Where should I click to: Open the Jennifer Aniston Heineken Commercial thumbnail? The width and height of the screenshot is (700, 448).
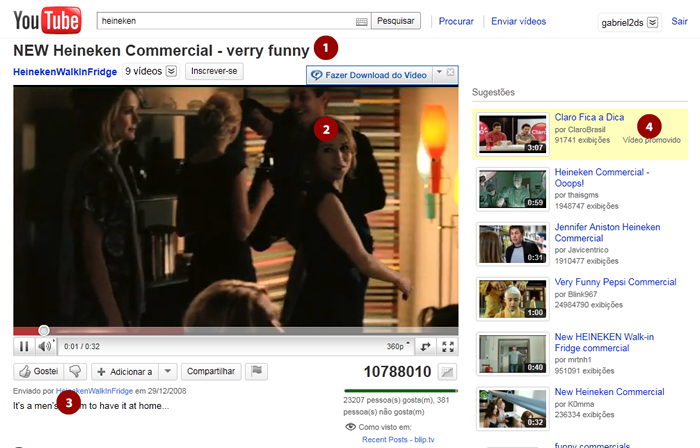click(512, 244)
